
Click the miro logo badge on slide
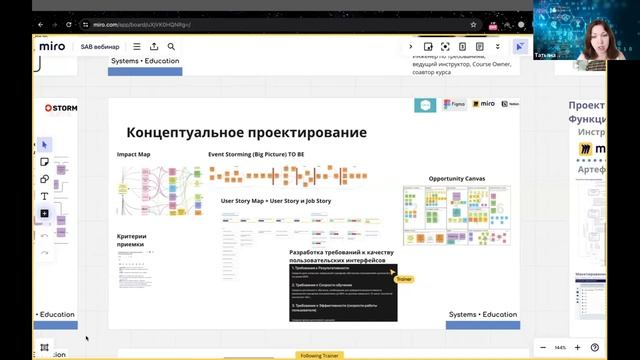click(x=484, y=104)
